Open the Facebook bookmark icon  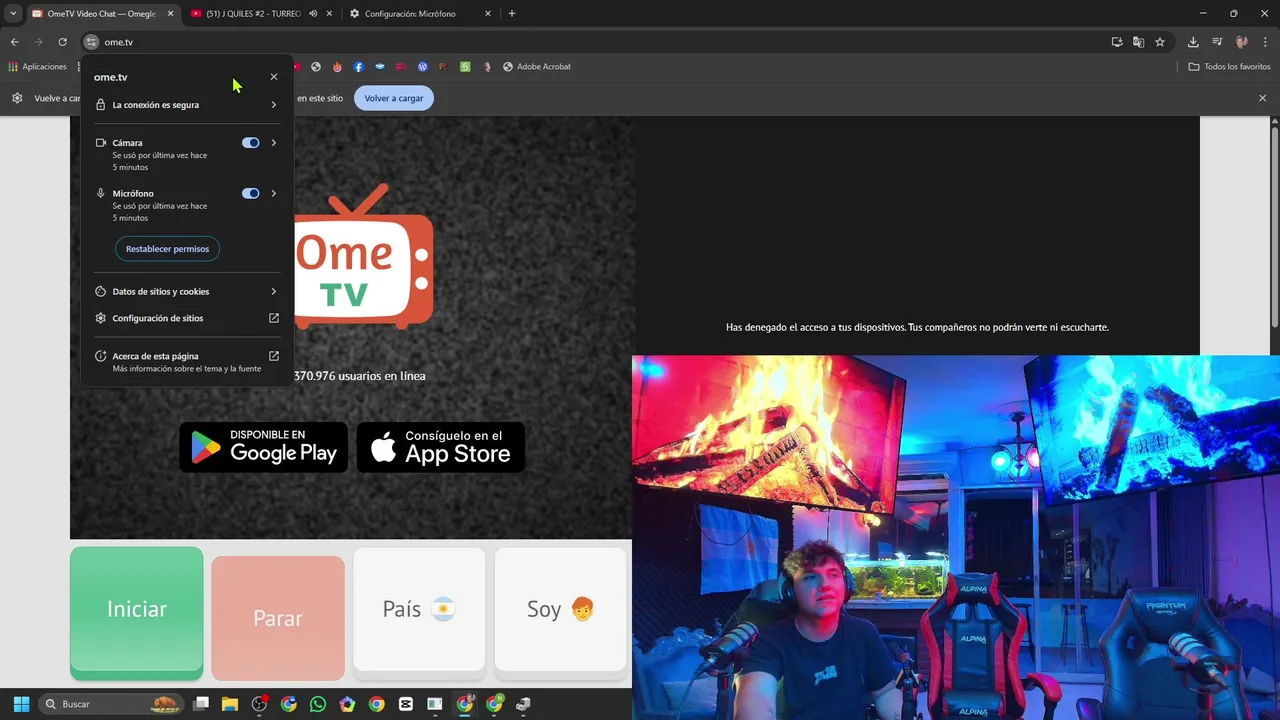coord(358,67)
